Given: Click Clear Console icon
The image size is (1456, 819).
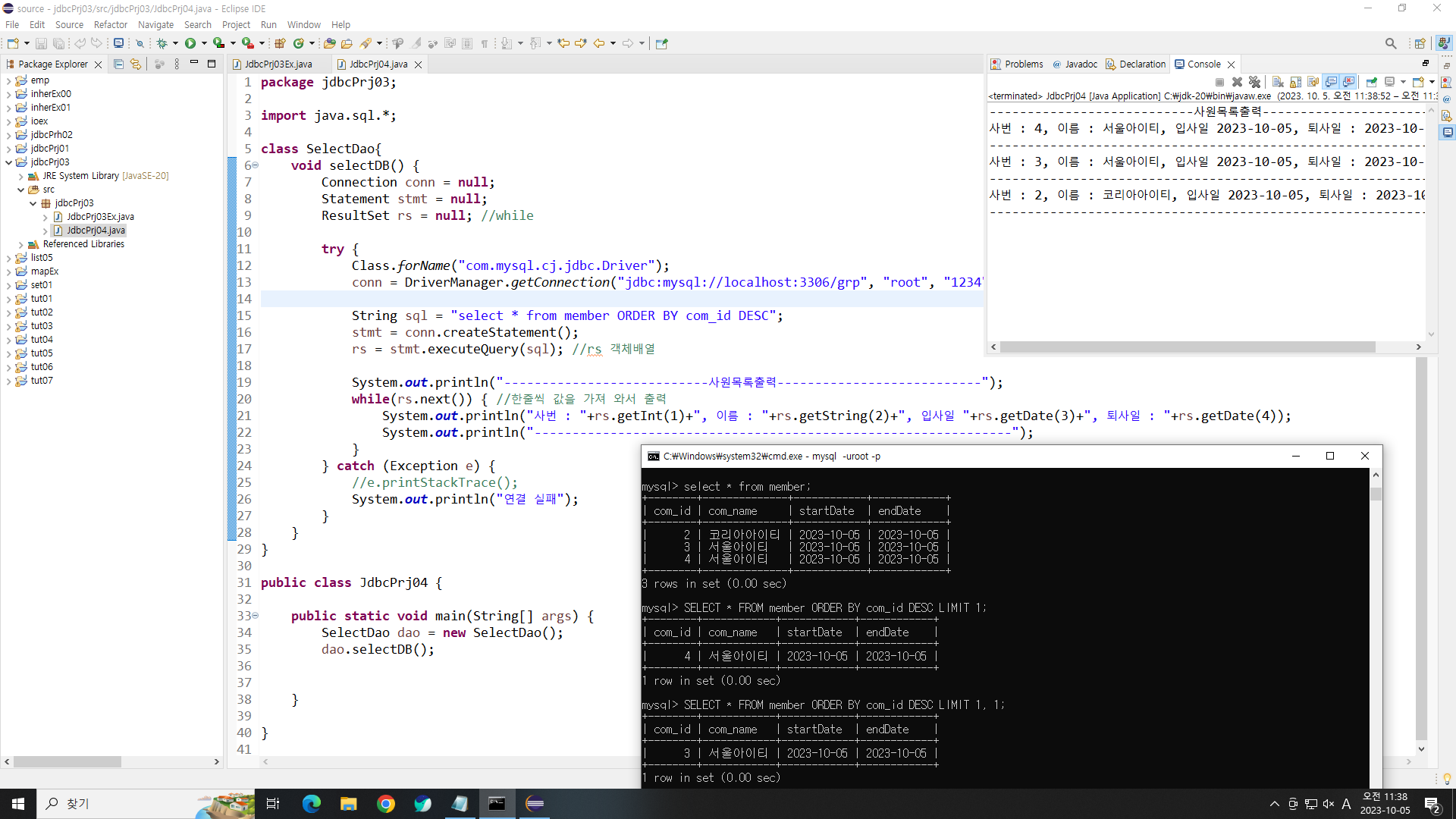Looking at the screenshot, I should 1278,82.
